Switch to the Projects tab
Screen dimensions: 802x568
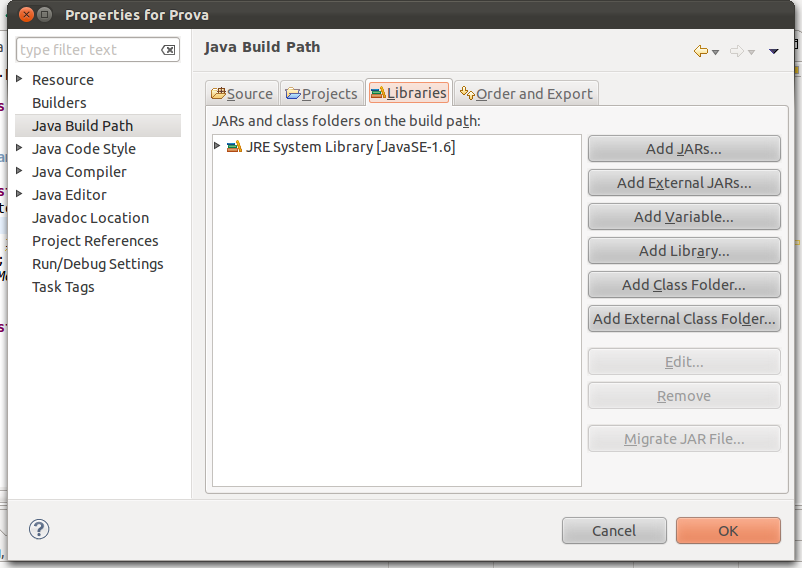pyautogui.click(x=321, y=93)
